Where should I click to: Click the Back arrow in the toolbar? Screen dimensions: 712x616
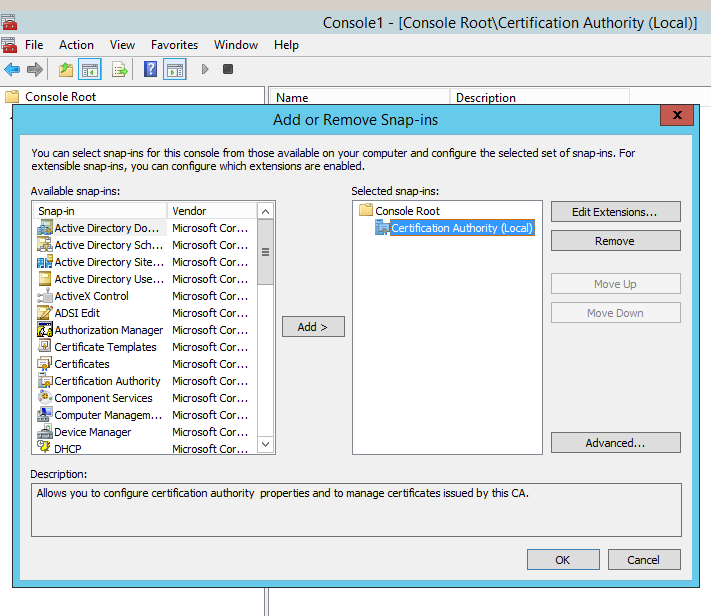pos(12,69)
